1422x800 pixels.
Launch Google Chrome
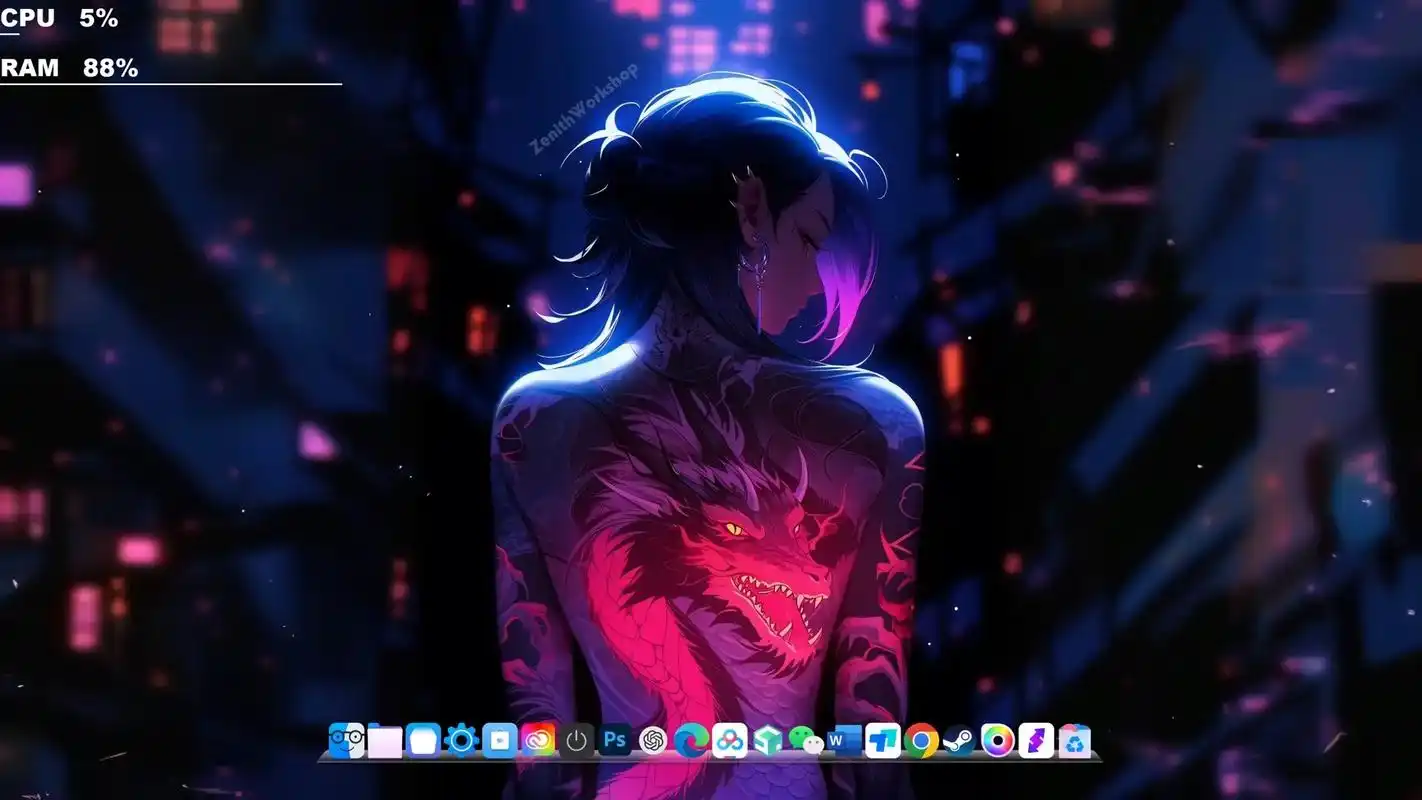(921, 741)
